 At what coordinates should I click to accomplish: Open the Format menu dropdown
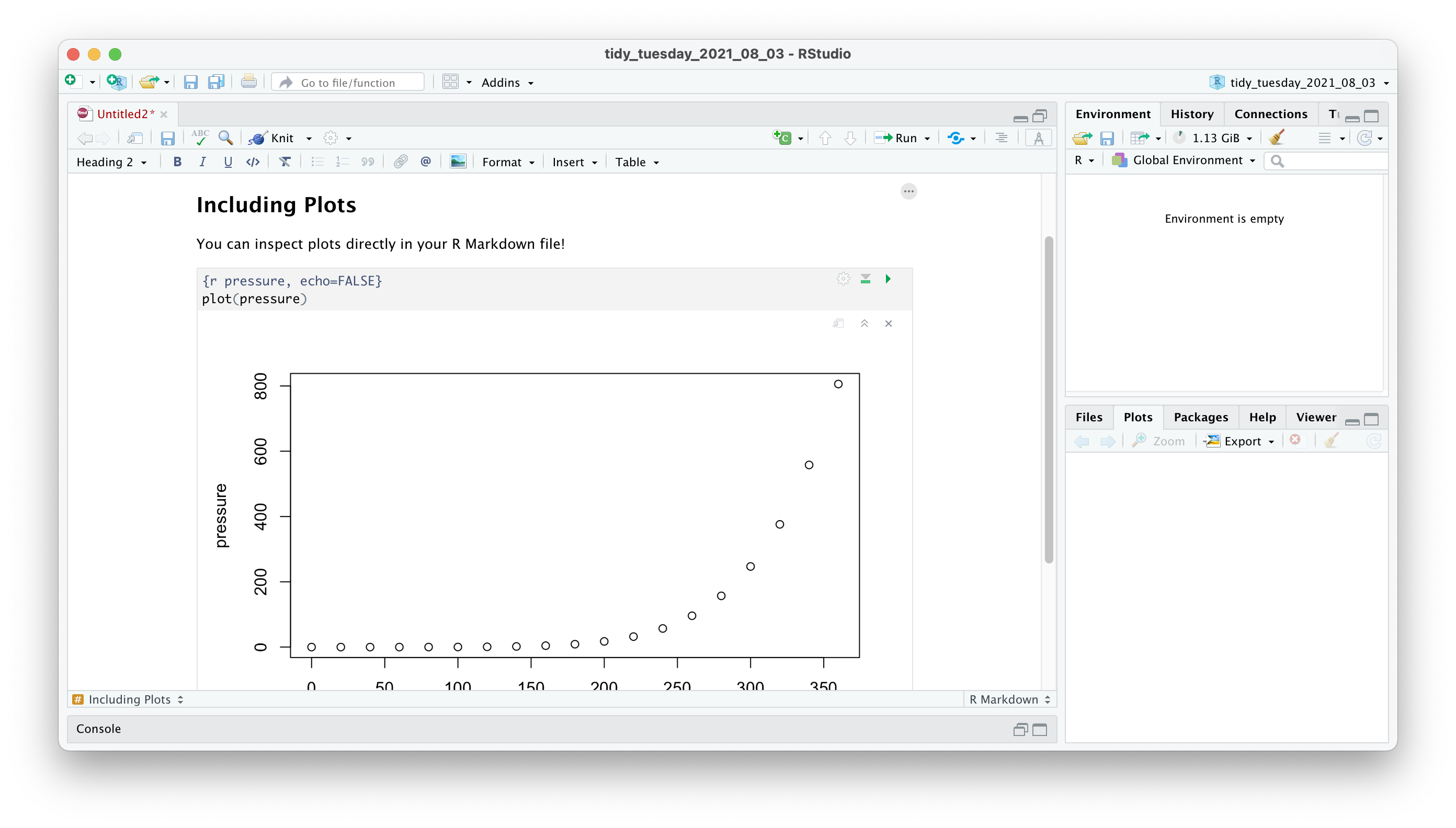point(507,162)
